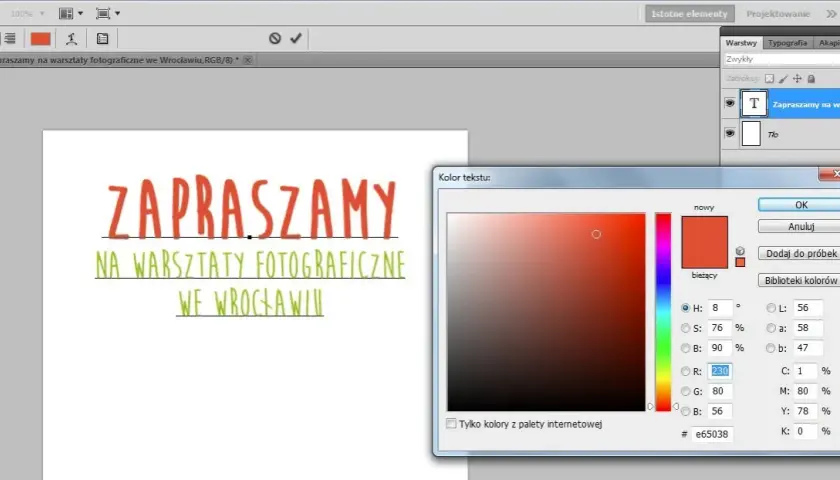Close the Zapraszamy document tab
Screen dimensions: 840x480
pos(248,60)
